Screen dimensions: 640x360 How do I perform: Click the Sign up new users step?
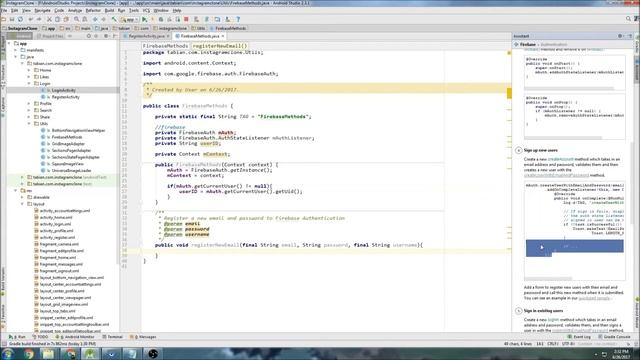tap(540, 150)
